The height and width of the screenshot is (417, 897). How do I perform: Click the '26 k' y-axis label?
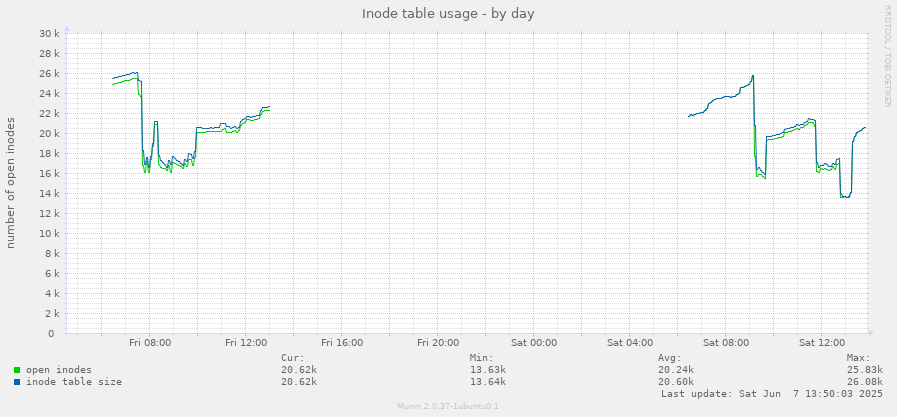[x=49, y=74]
